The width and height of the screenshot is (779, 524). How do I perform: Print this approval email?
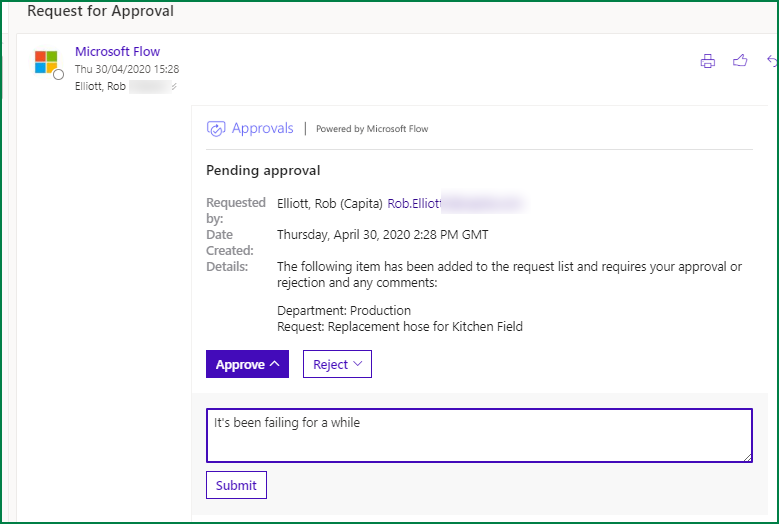click(x=707, y=61)
